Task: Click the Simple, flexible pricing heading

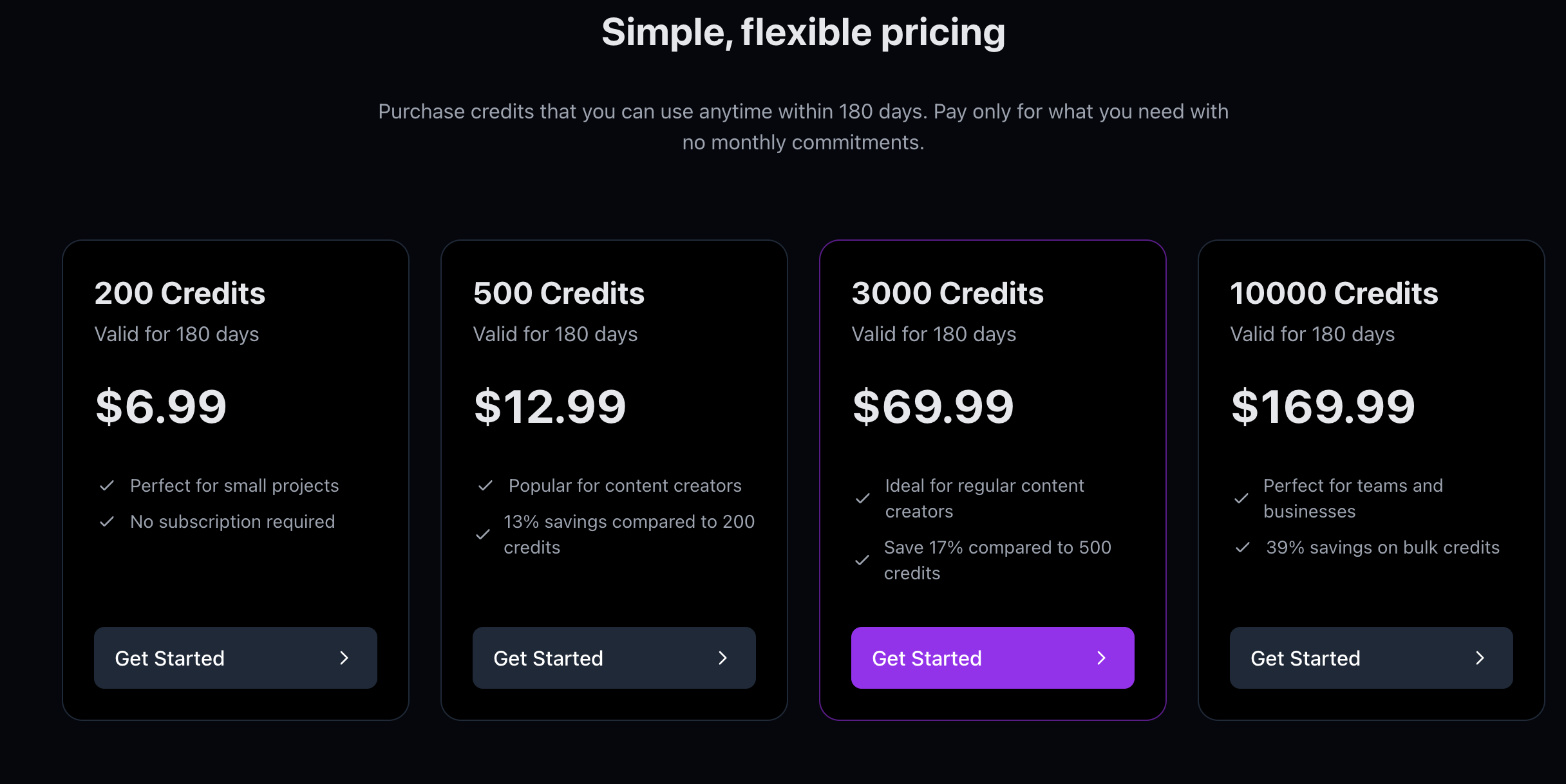Action: (803, 32)
